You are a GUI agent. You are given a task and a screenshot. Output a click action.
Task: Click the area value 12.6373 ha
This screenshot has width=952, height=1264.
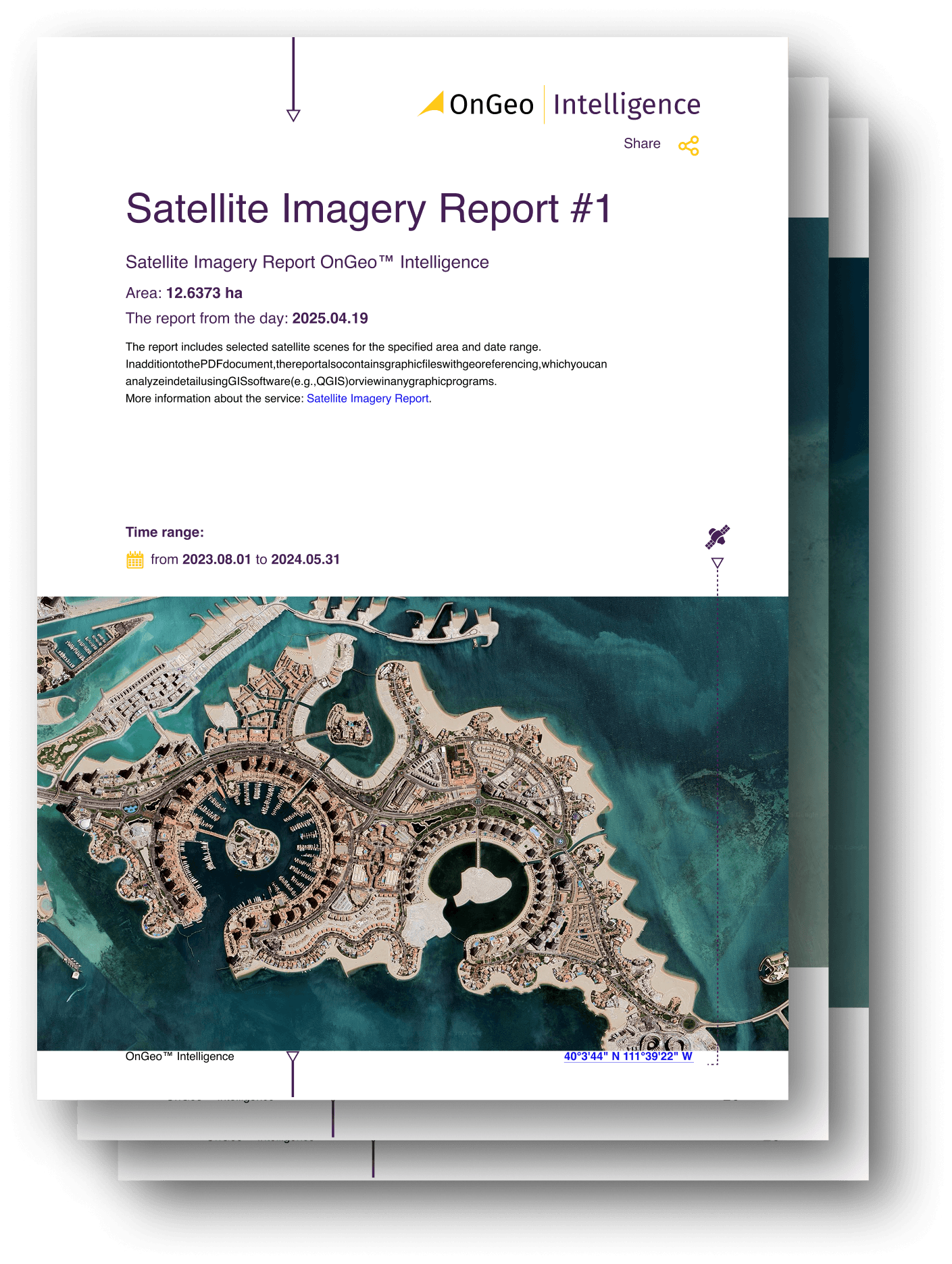[x=204, y=293]
